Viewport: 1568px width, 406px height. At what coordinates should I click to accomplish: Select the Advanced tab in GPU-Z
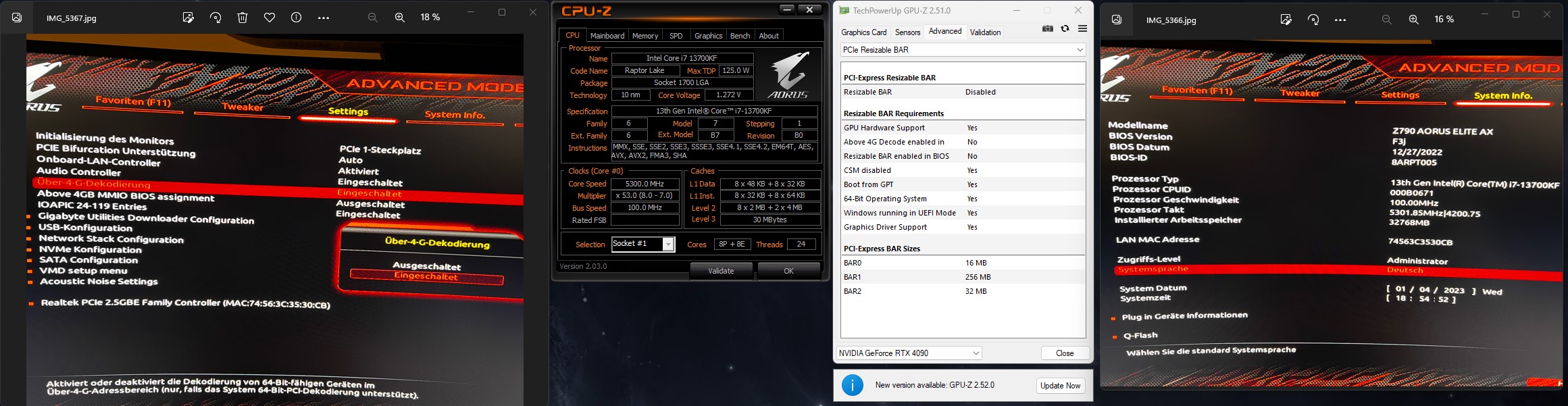click(945, 31)
